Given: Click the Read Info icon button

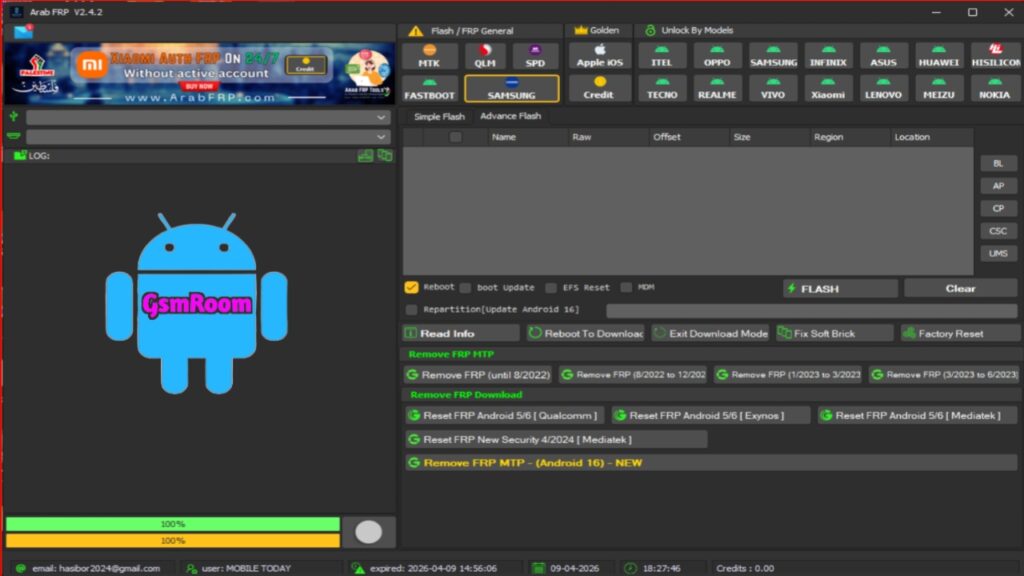Looking at the screenshot, I should [460, 333].
